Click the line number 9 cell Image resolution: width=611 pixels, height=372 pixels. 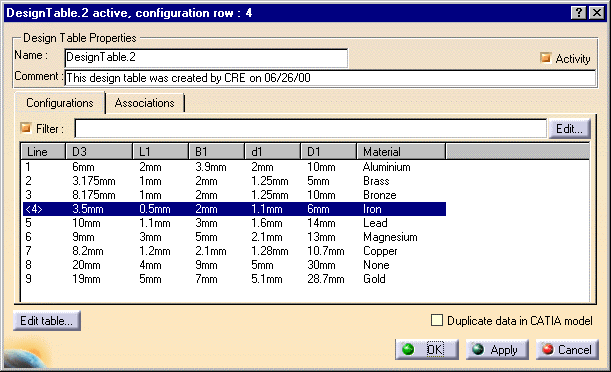point(28,279)
